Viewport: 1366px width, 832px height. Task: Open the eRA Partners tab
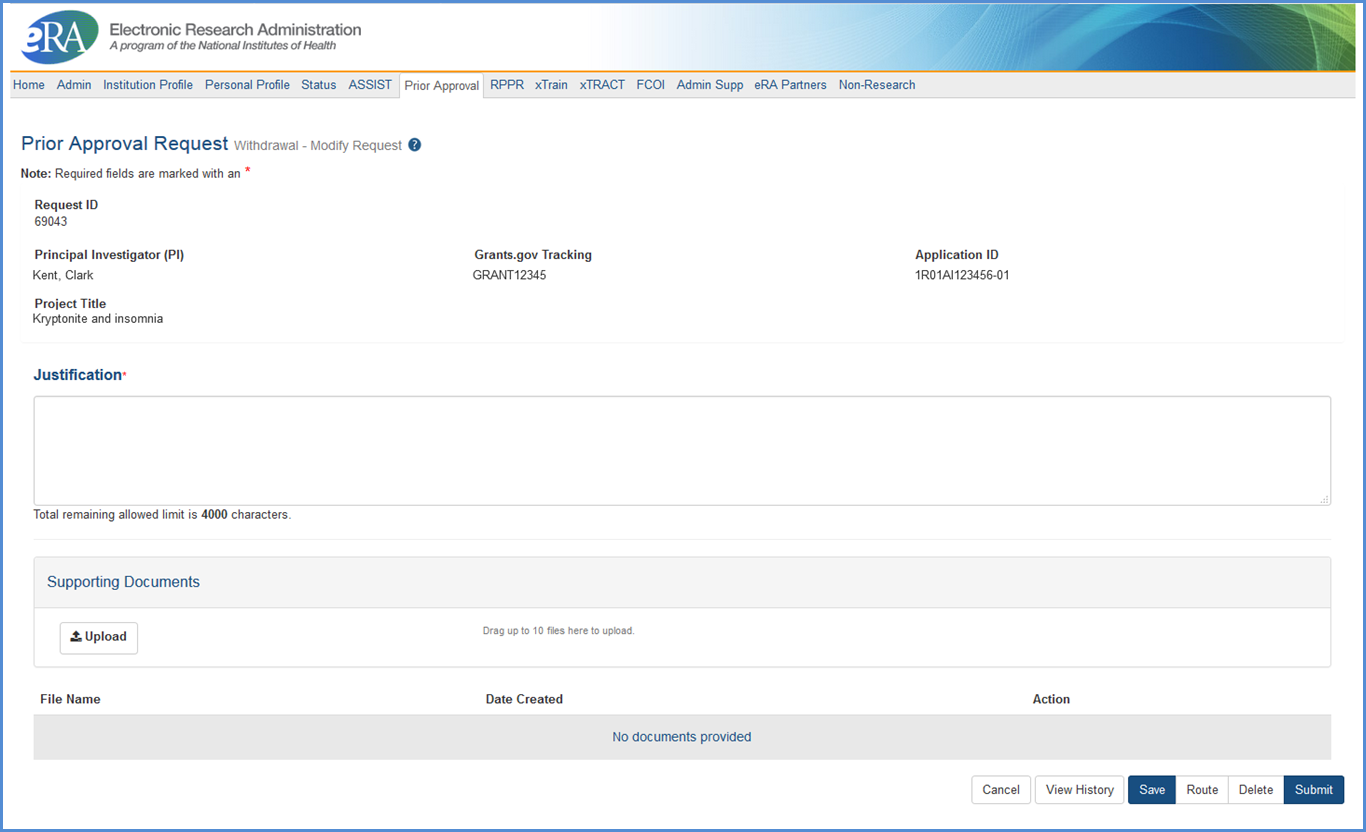click(790, 85)
